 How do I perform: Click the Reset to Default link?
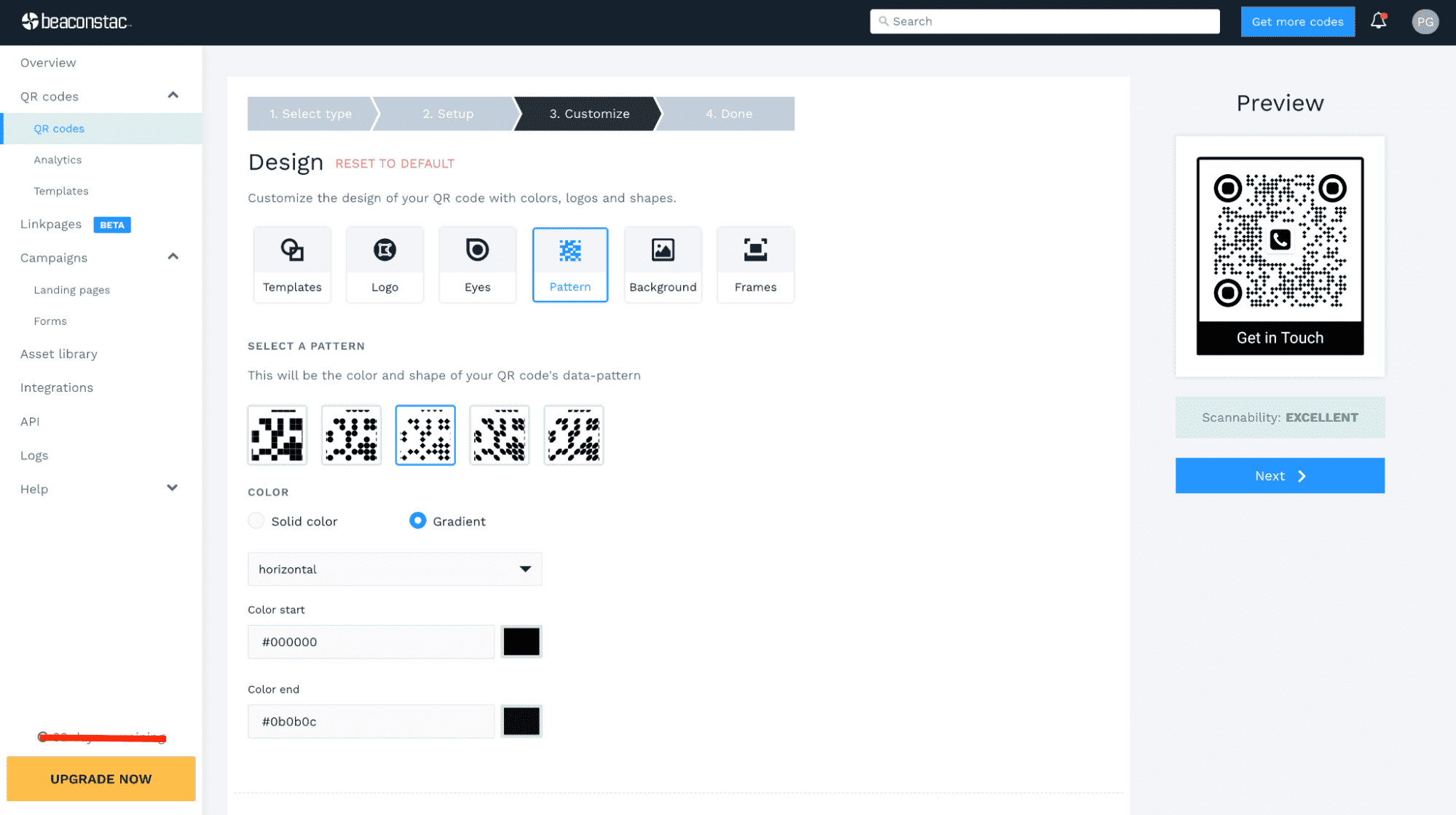click(x=395, y=163)
